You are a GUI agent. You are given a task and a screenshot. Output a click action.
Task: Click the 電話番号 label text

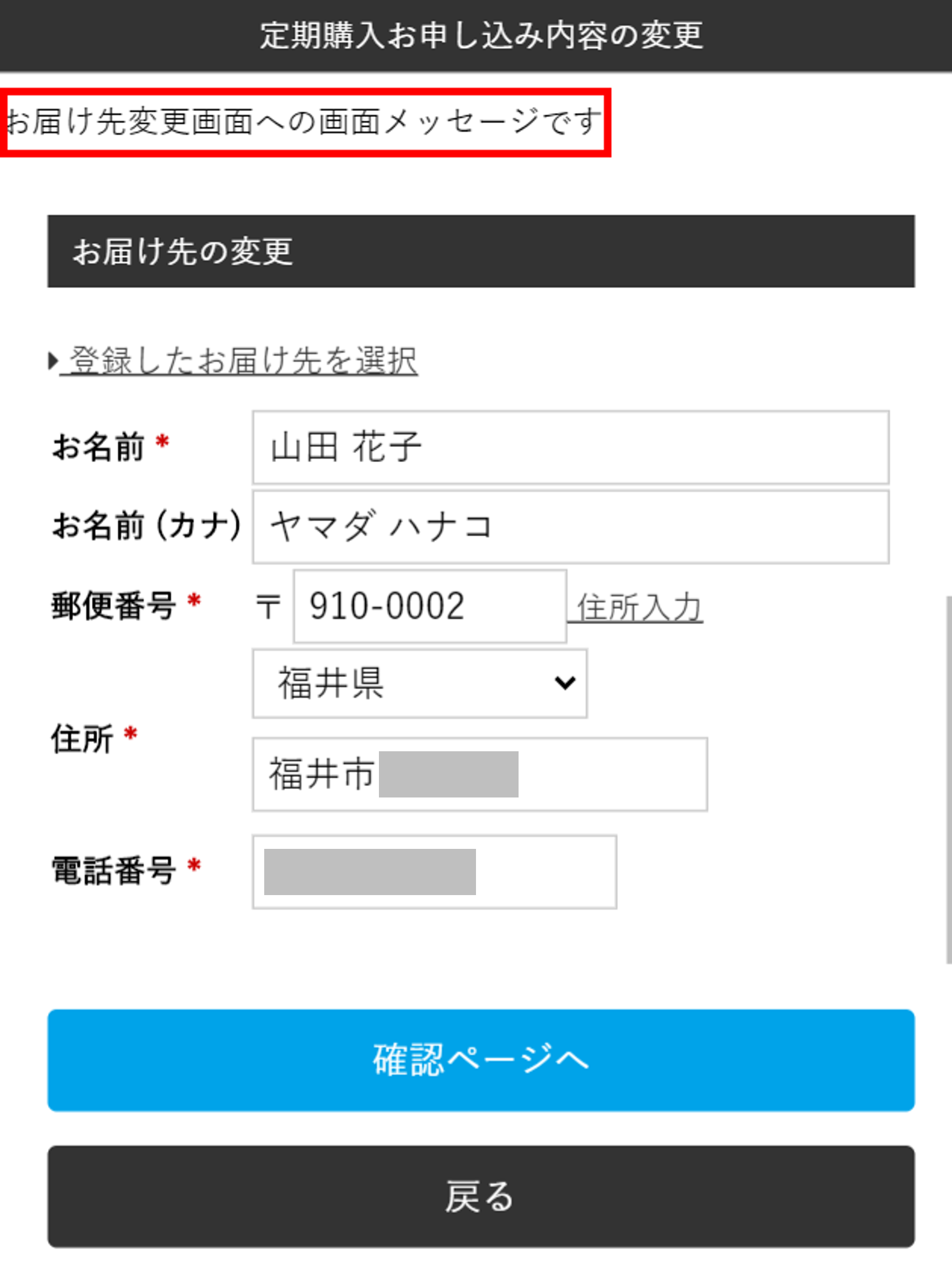(x=114, y=870)
